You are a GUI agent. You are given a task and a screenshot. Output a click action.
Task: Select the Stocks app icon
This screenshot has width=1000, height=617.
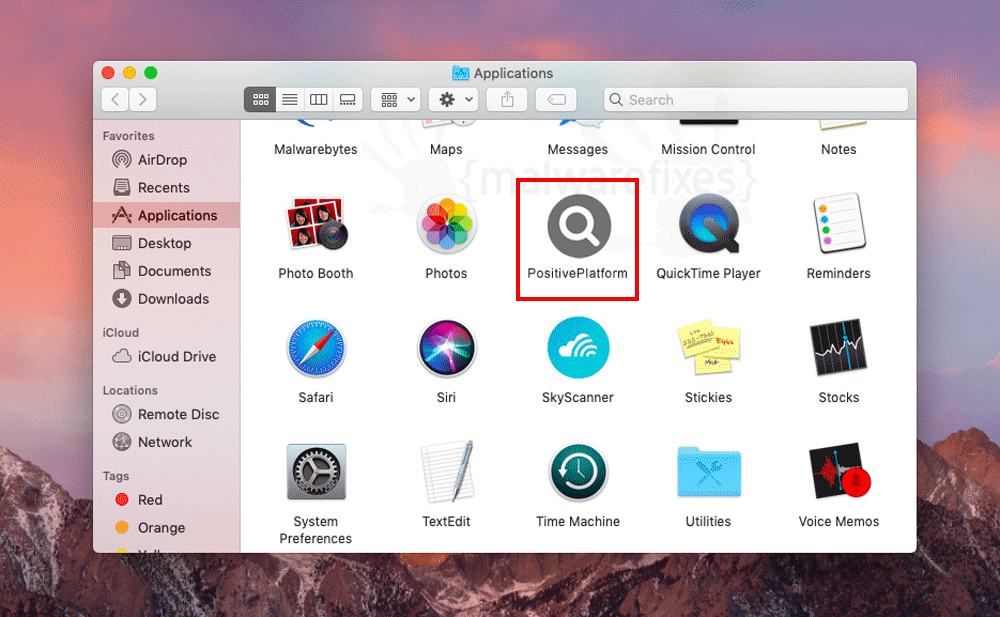click(839, 348)
